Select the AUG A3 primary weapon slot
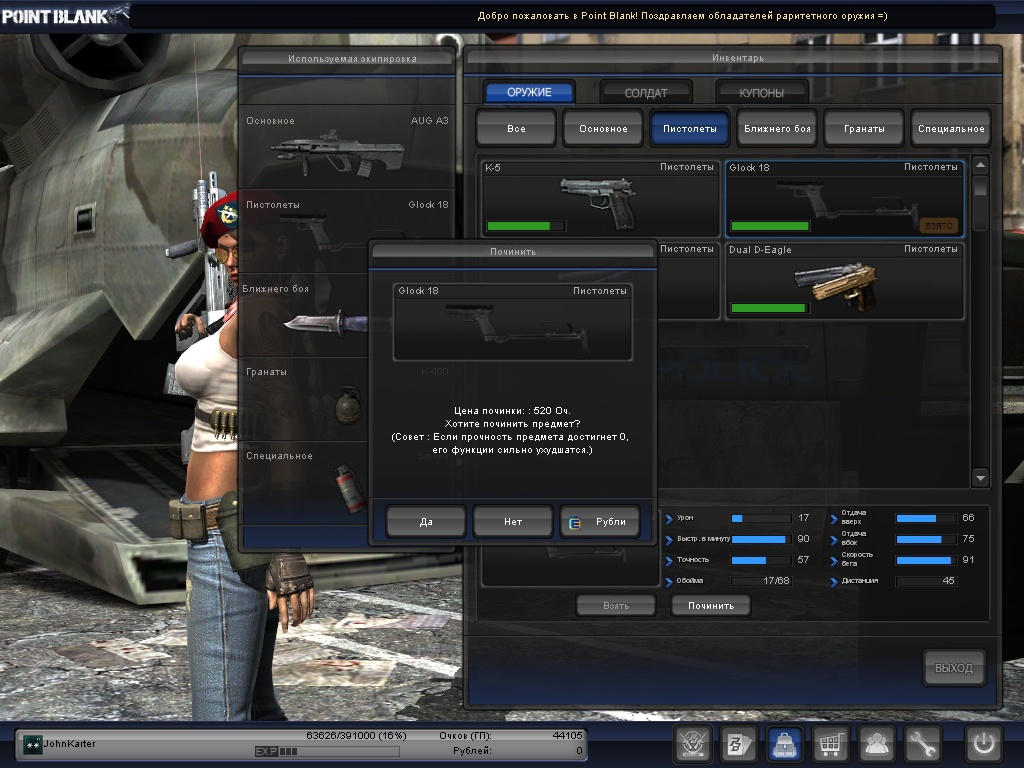The image size is (1024, 768). click(347, 148)
